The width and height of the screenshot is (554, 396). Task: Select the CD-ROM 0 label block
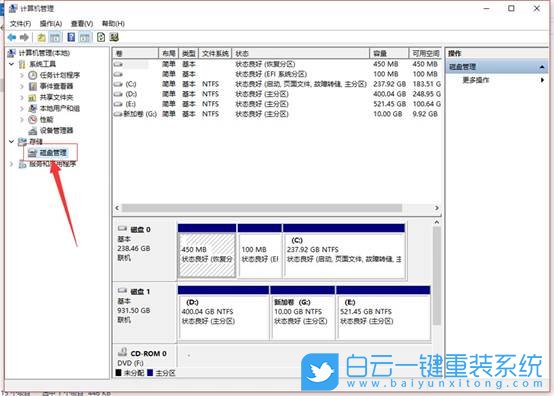click(x=145, y=356)
